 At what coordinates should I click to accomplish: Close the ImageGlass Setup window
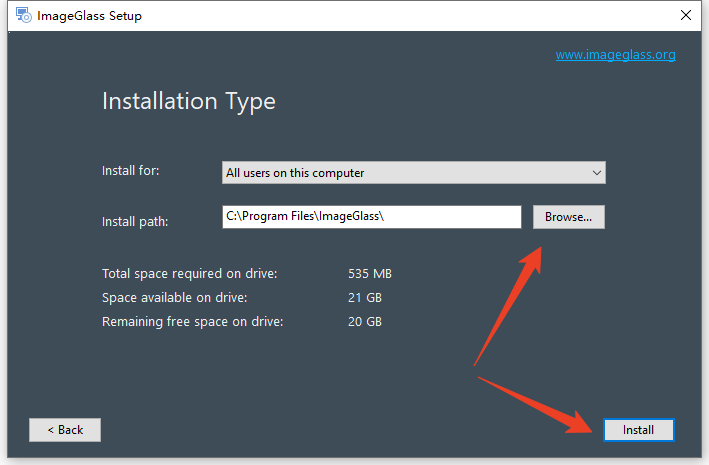[x=685, y=15]
